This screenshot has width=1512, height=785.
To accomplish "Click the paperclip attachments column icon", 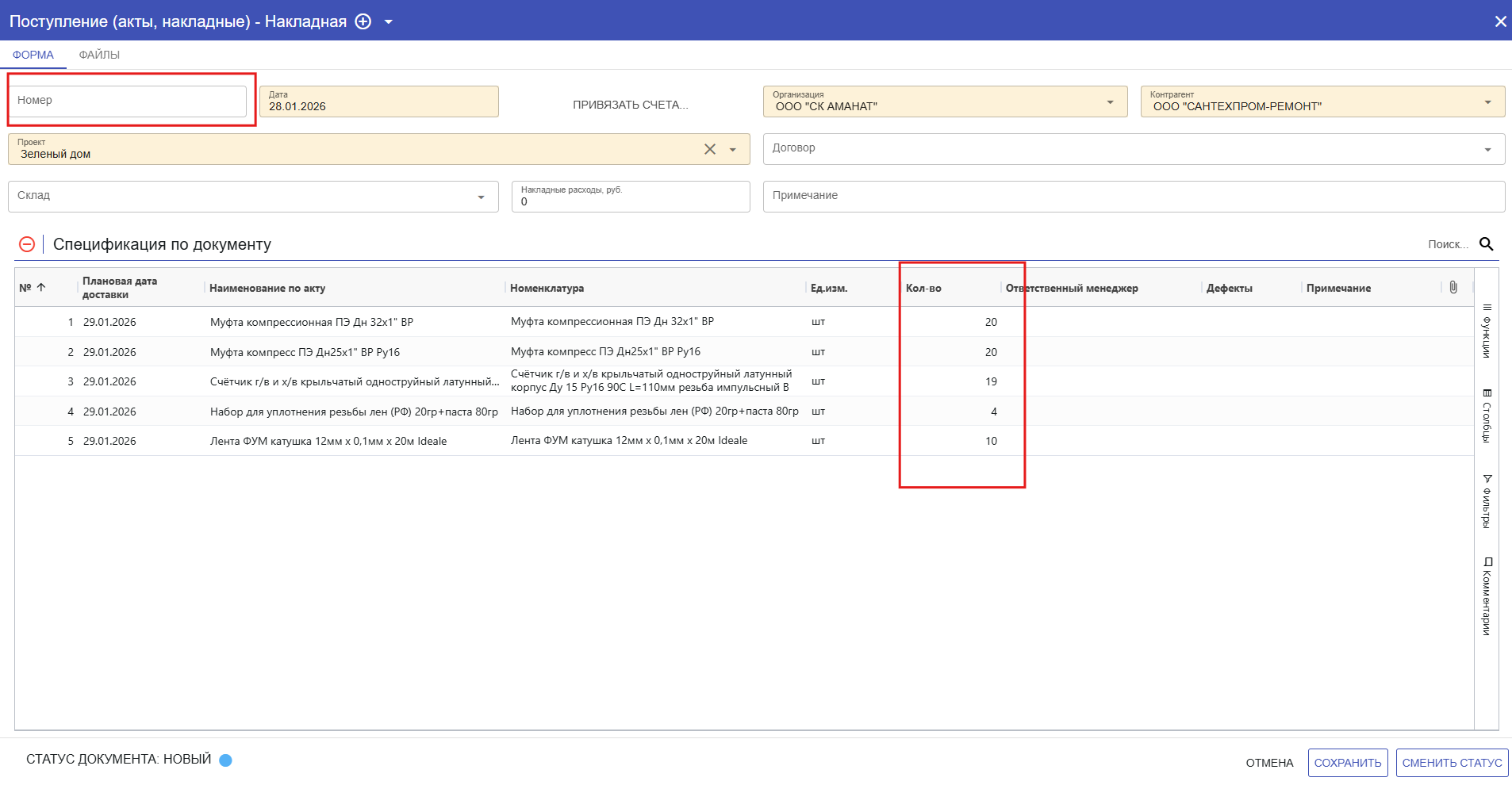I will (1453, 287).
